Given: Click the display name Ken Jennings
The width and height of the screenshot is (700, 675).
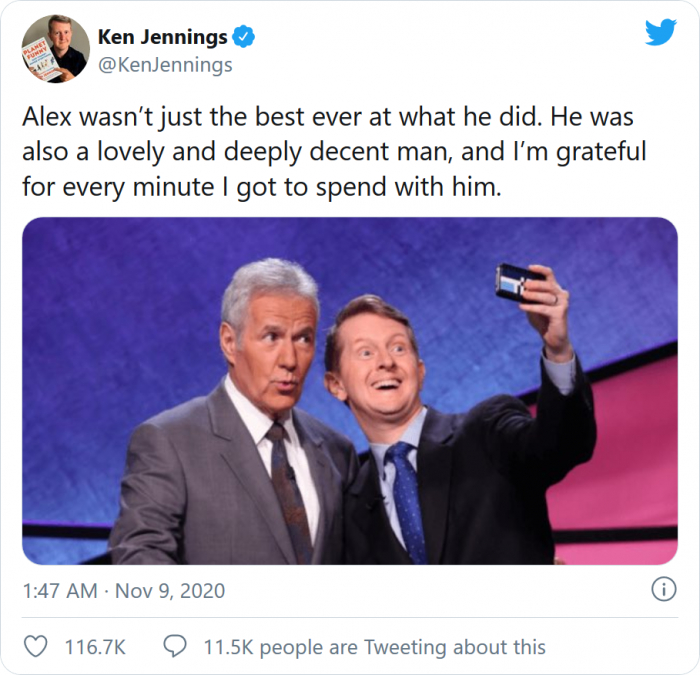Looking at the screenshot, I should [164, 38].
